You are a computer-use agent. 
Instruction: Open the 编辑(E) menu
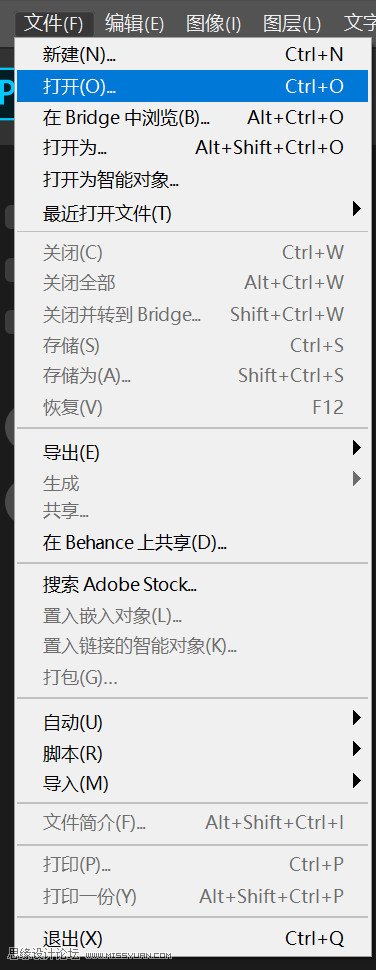click(134, 24)
